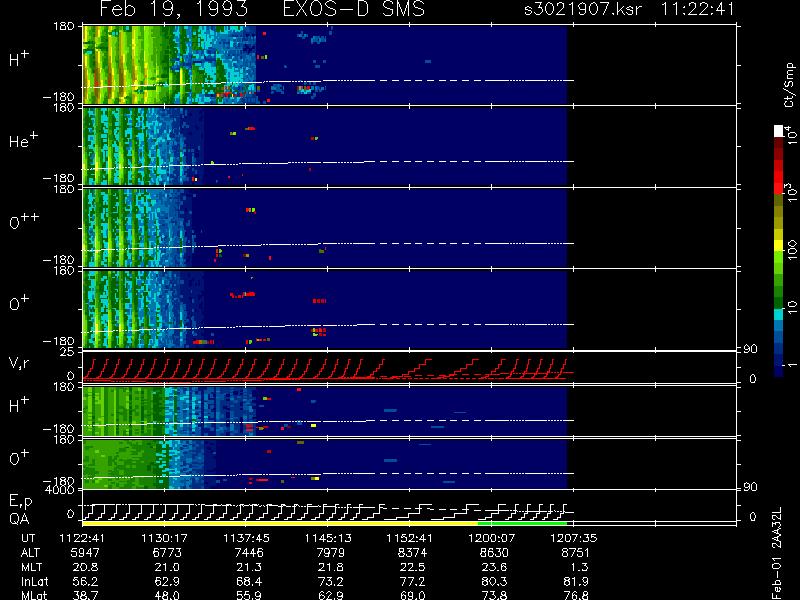800x600 pixels.
Task: Click the 'QA' row label
Action: pyautogui.click(x=19, y=519)
